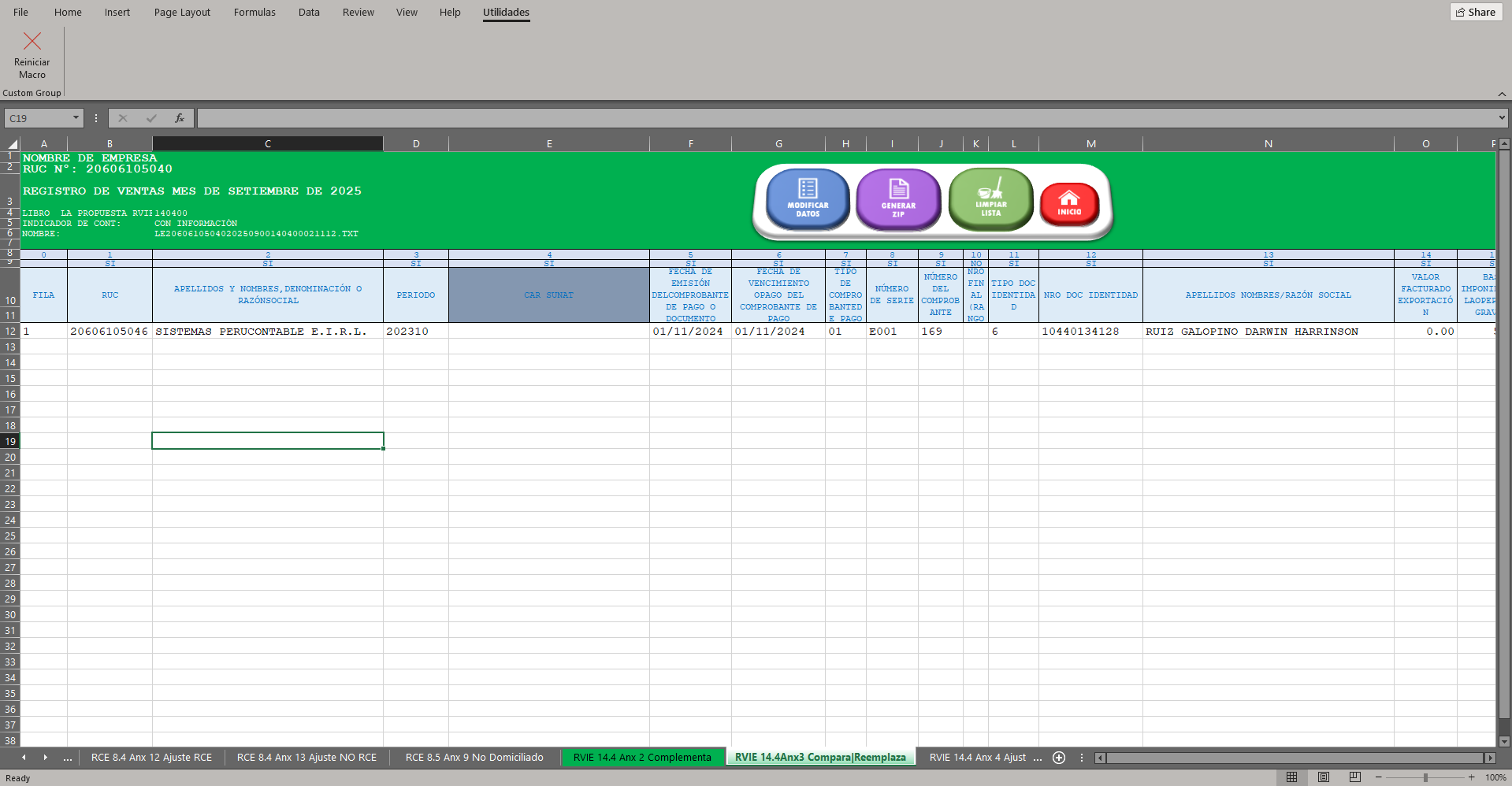Click the REGISTRO DE VENTAS title text
Image resolution: width=1512 pixels, height=786 pixels.
point(192,191)
